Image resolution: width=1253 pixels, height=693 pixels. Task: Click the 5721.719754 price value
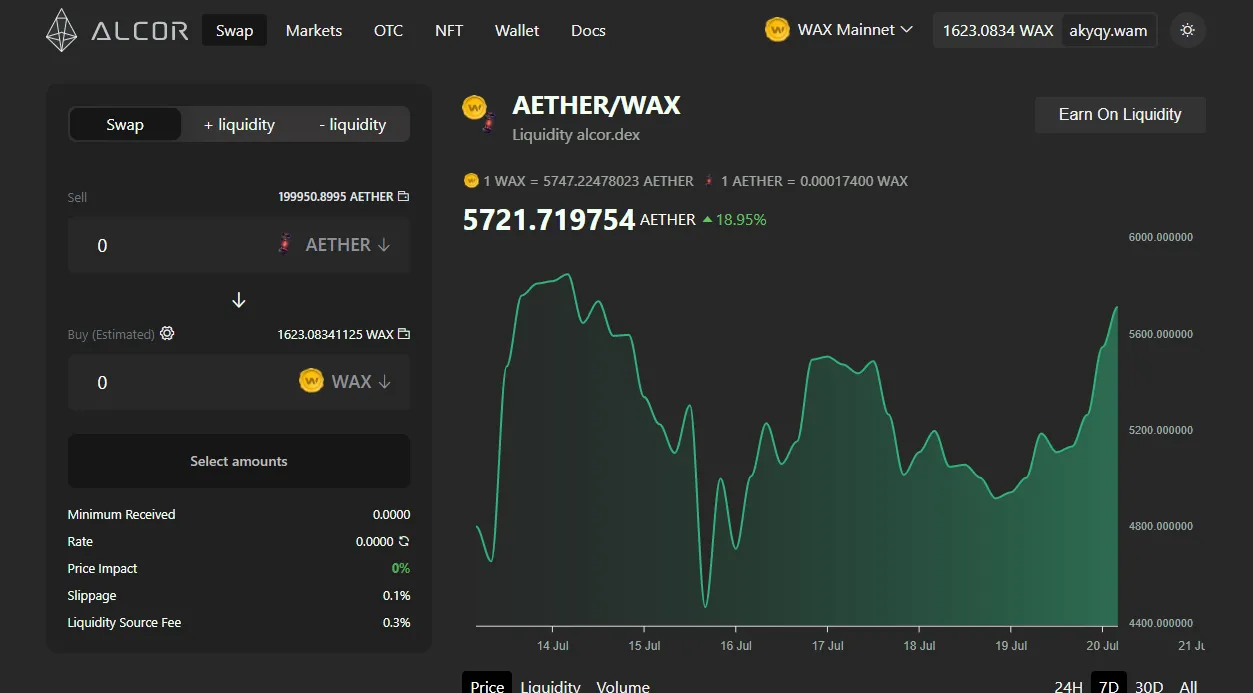tap(549, 220)
